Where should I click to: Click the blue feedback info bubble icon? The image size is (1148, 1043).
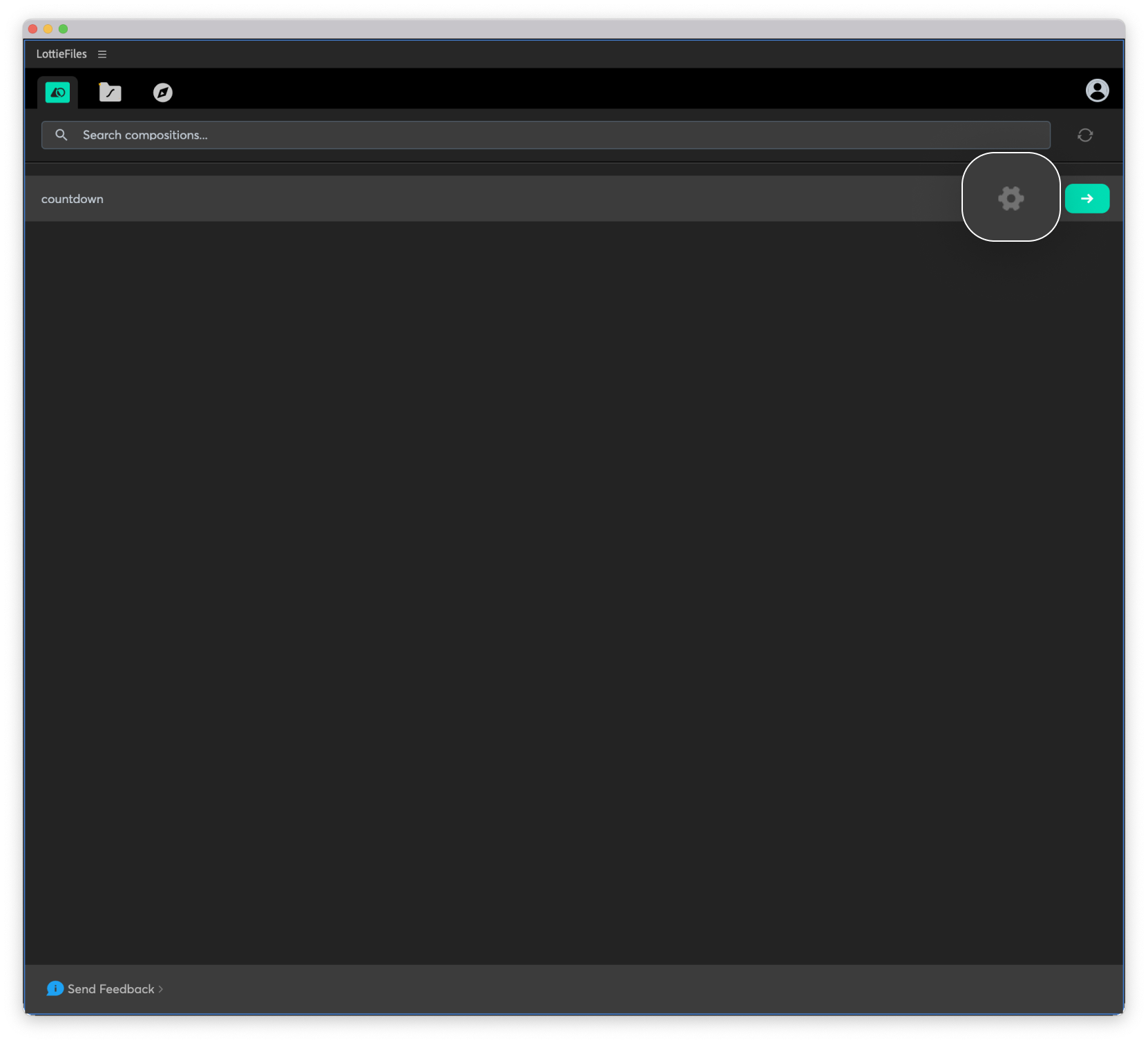(x=55, y=988)
